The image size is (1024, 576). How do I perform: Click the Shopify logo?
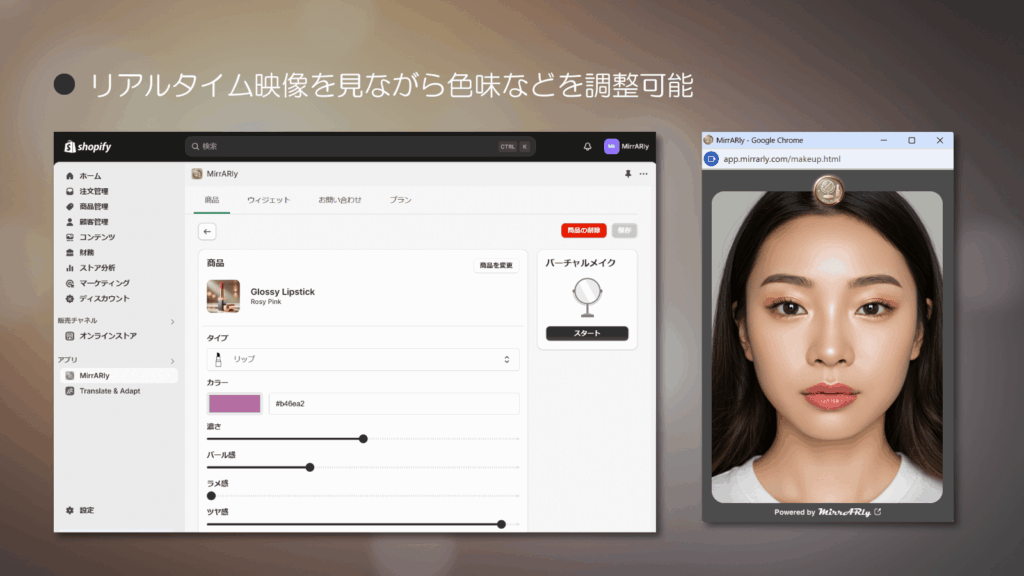coord(88,146)
